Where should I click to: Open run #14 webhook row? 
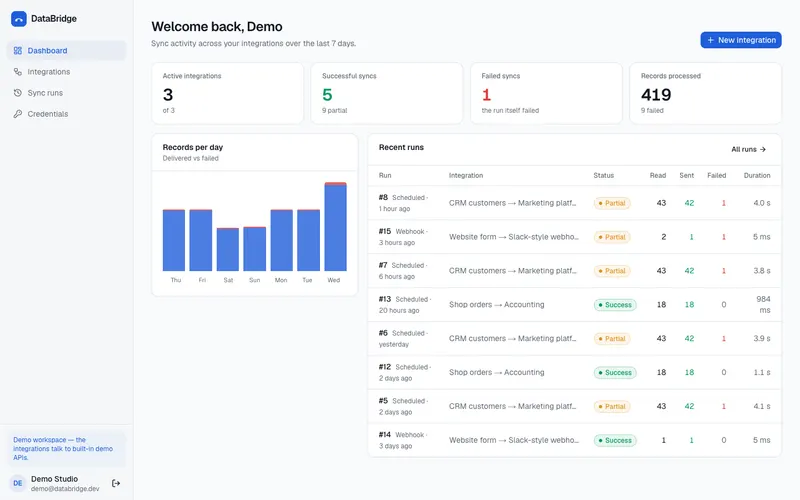(x=574, y=440)
